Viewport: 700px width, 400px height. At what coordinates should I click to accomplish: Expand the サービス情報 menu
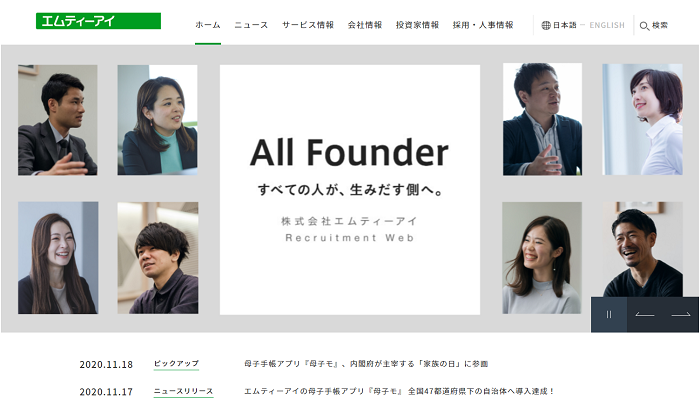click(308, 25)
